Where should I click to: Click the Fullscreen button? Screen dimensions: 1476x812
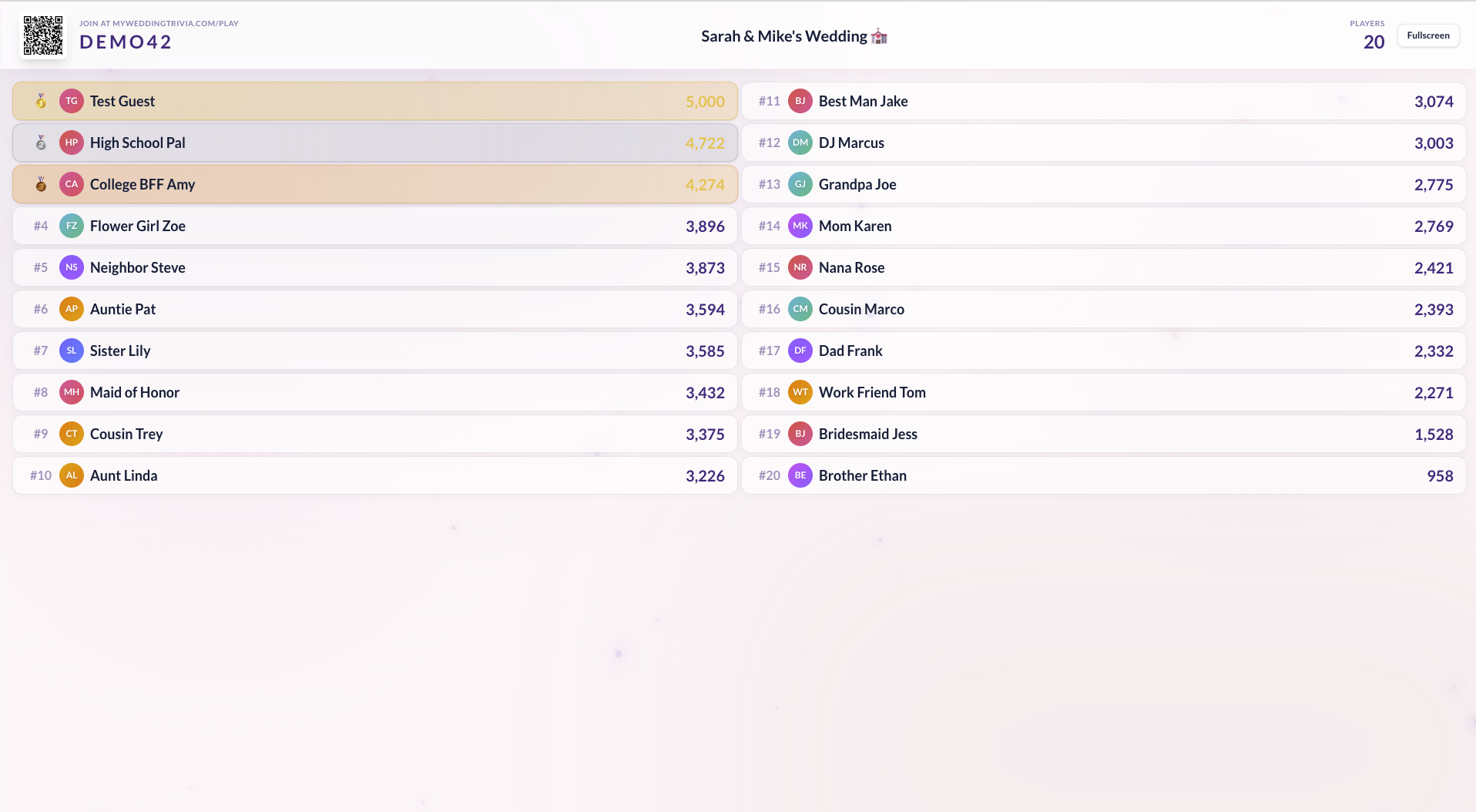click(1427, 35)
